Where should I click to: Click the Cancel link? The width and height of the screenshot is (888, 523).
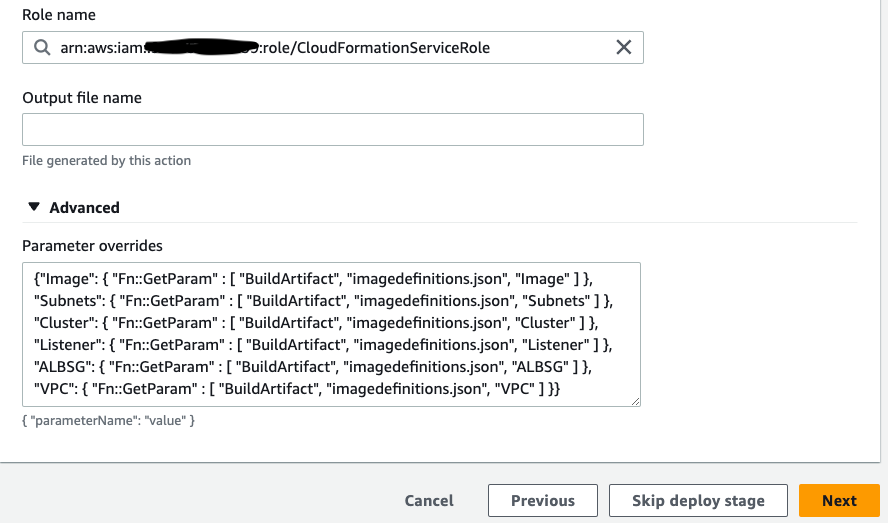429,500
